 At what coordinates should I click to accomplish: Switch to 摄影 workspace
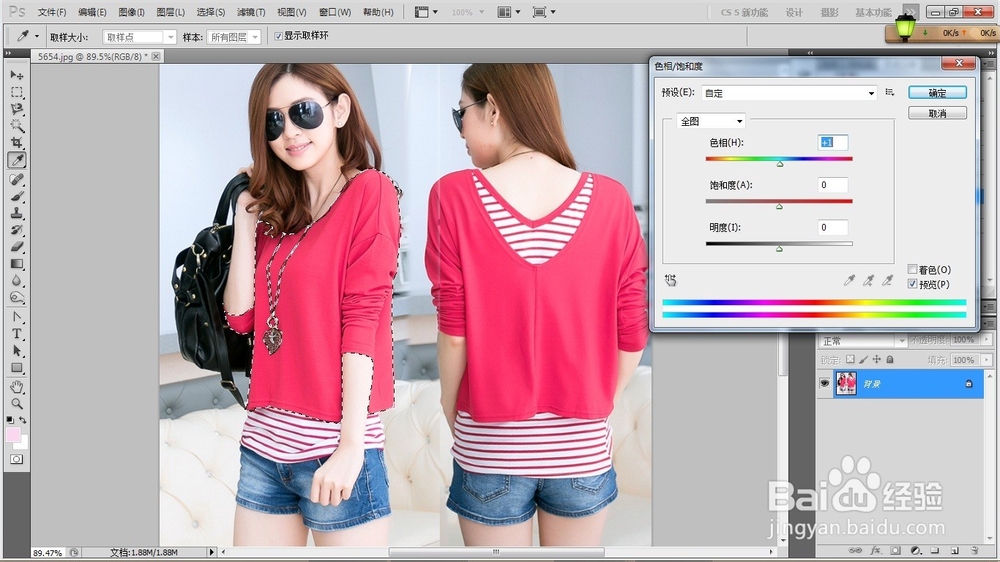pos(829,12)
